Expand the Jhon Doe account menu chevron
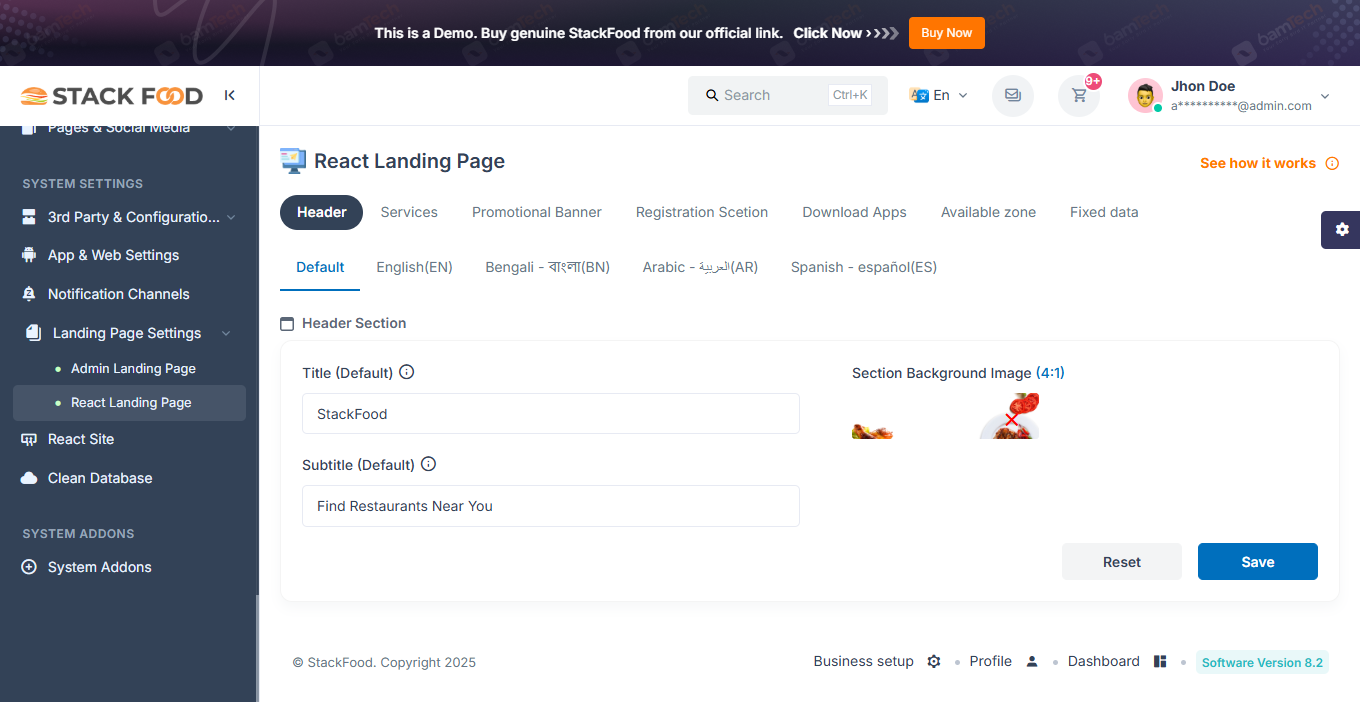 pos(1325,96)
